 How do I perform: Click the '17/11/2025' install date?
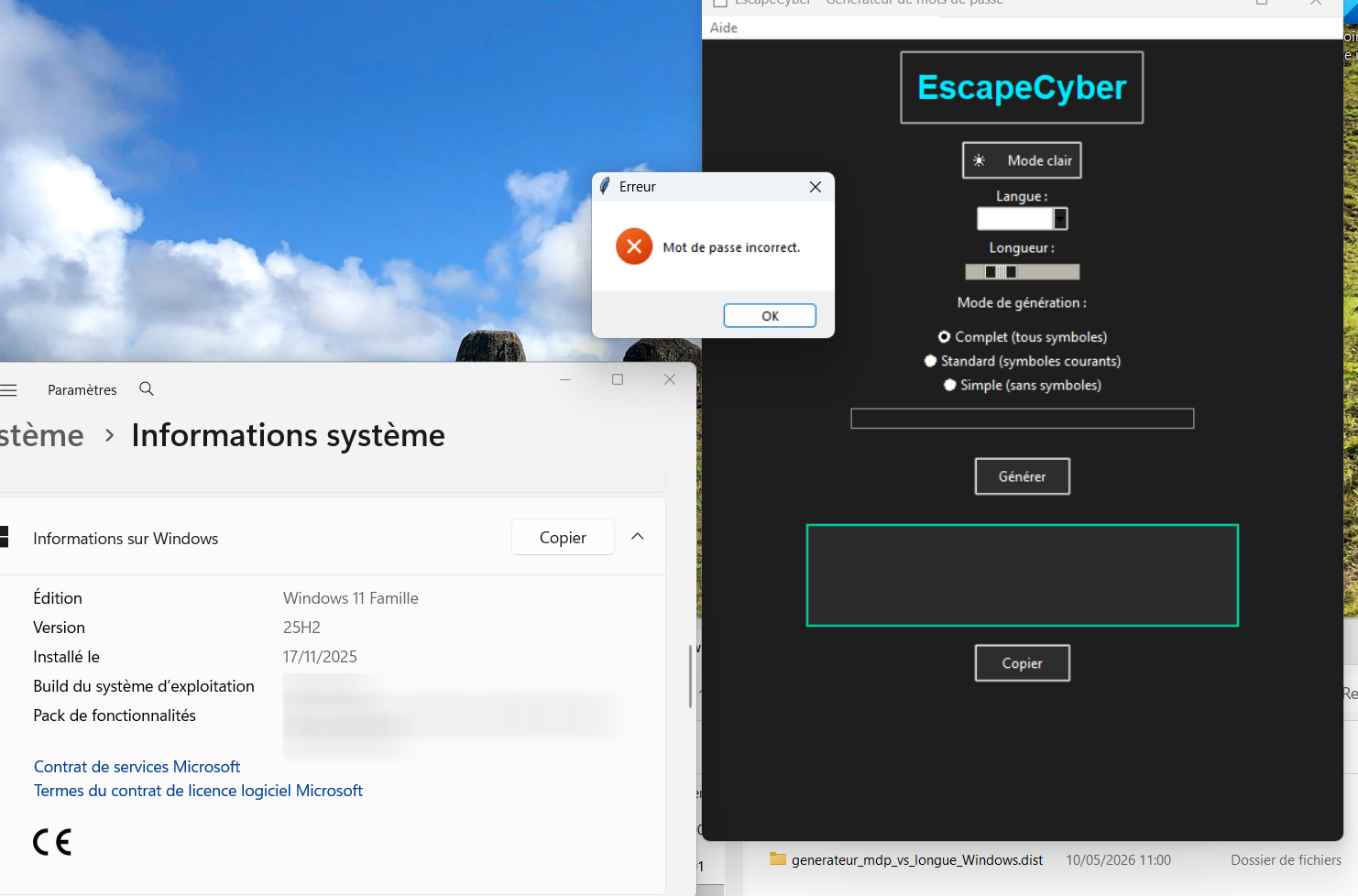pyautogui.click(x=320, y=657)
